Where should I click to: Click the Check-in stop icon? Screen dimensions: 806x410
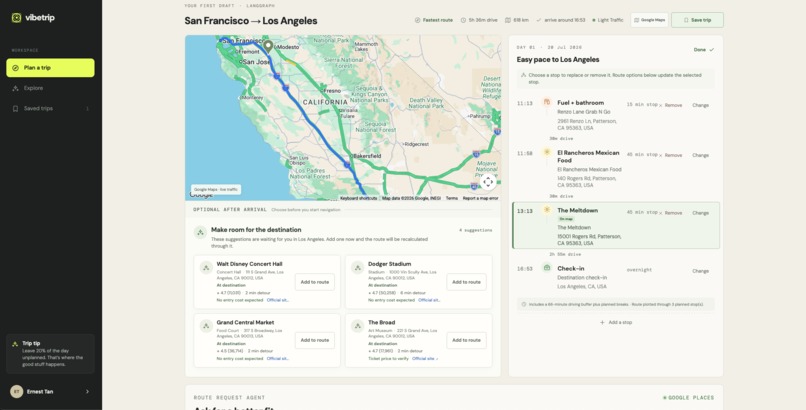546,268
